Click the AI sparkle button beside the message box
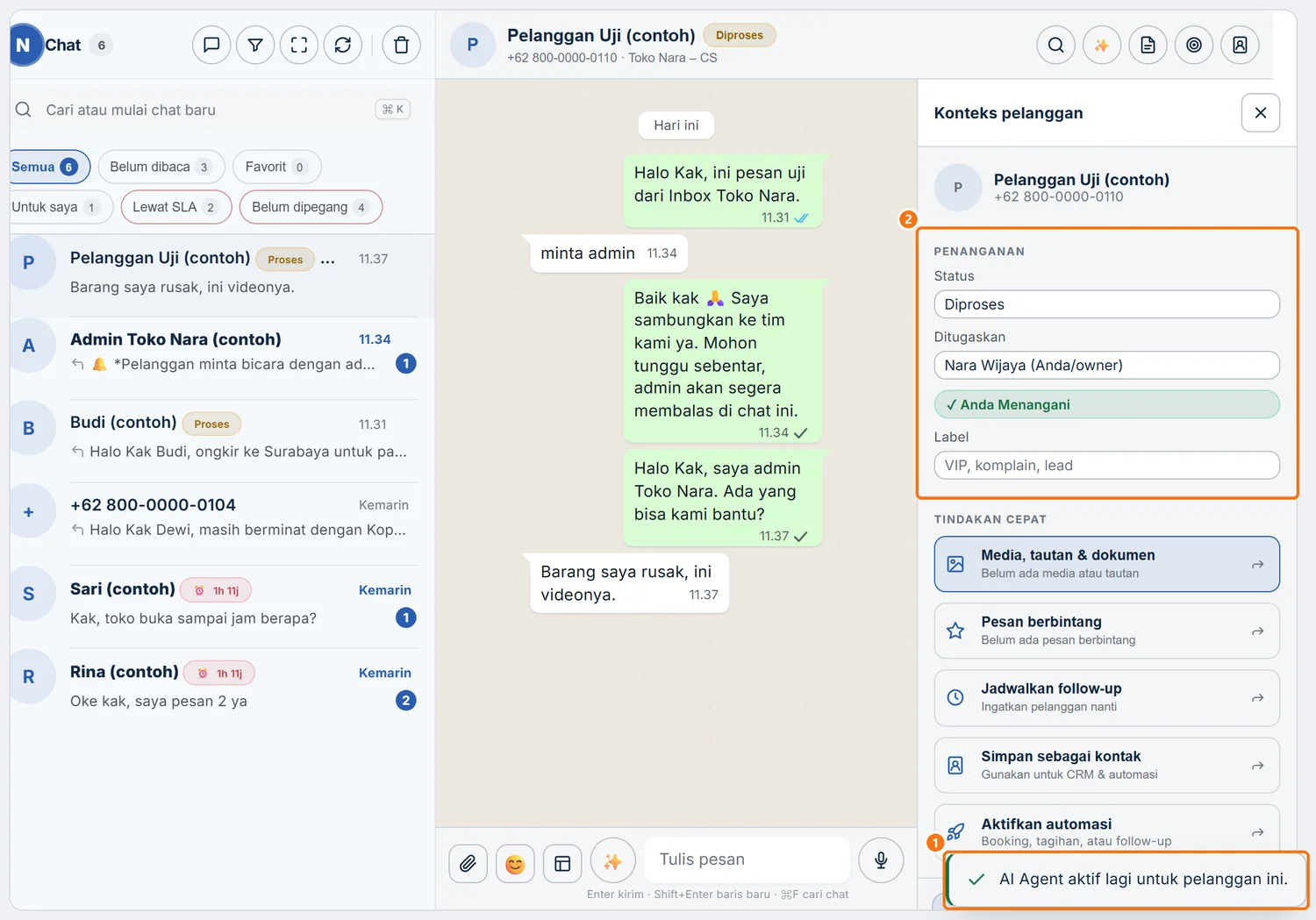 tap(612, 861)
